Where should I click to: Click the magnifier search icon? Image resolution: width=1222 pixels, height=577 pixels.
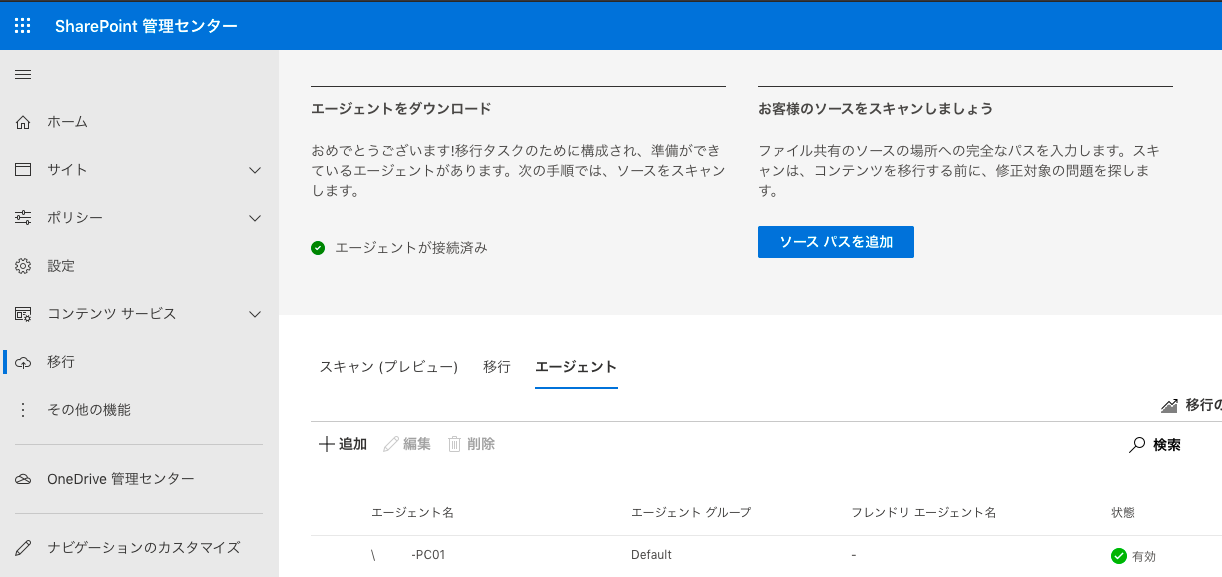1137,445
